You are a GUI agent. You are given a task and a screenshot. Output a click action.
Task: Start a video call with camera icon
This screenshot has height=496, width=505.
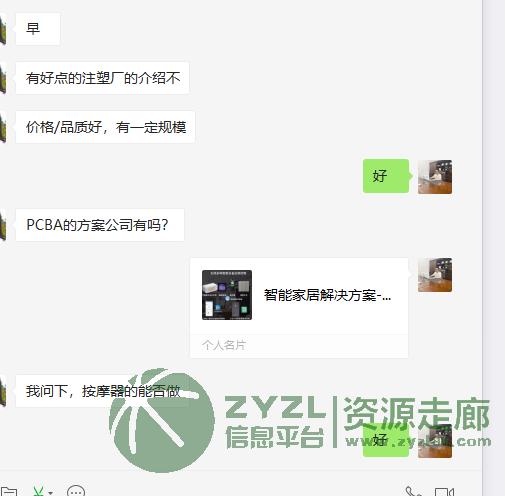(x=444, y=492)
